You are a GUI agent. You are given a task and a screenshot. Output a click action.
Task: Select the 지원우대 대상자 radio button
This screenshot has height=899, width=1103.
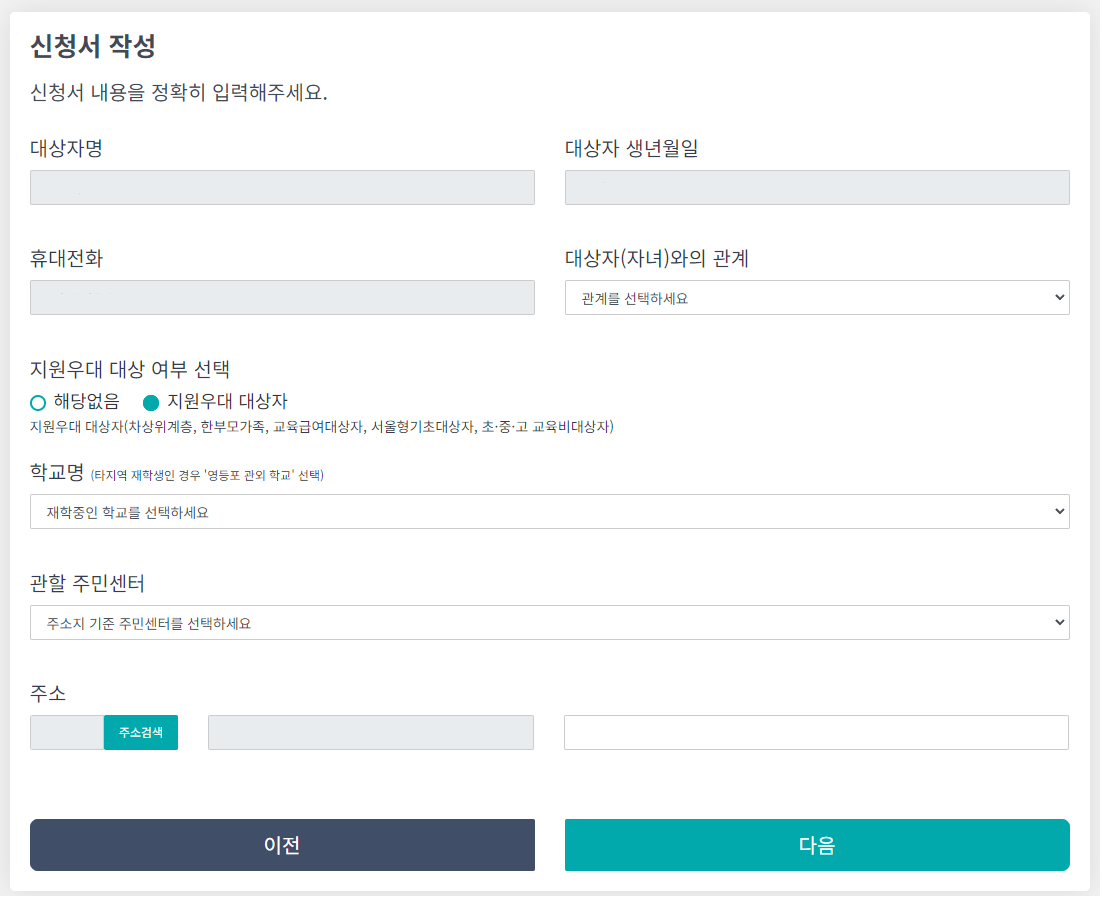(151, 403)
